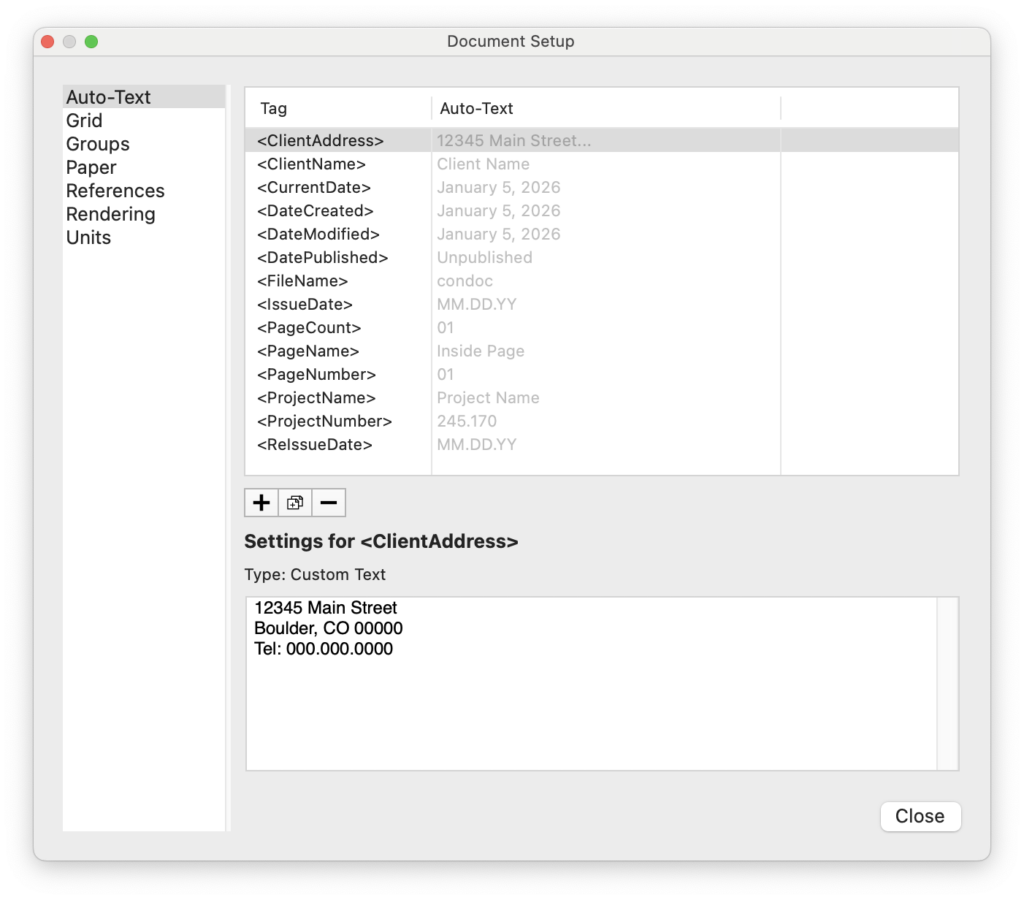Select the <FileName> tag

(302, 281)
